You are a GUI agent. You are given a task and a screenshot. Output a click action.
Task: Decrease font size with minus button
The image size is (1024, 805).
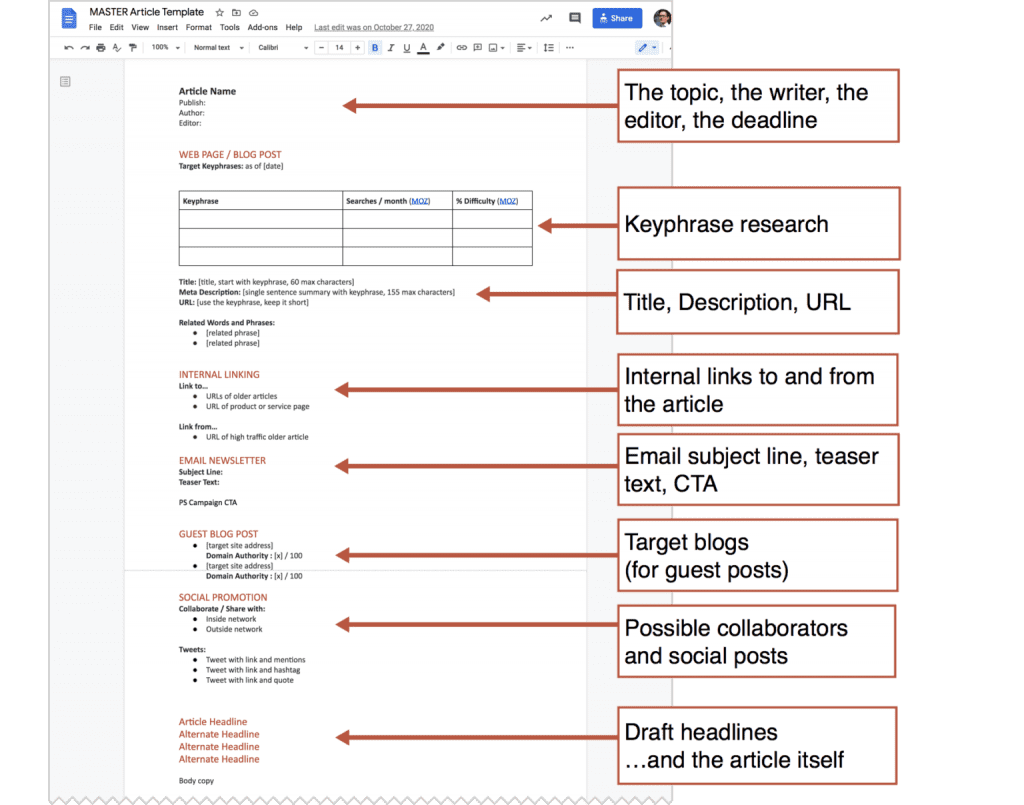point(321,48)
